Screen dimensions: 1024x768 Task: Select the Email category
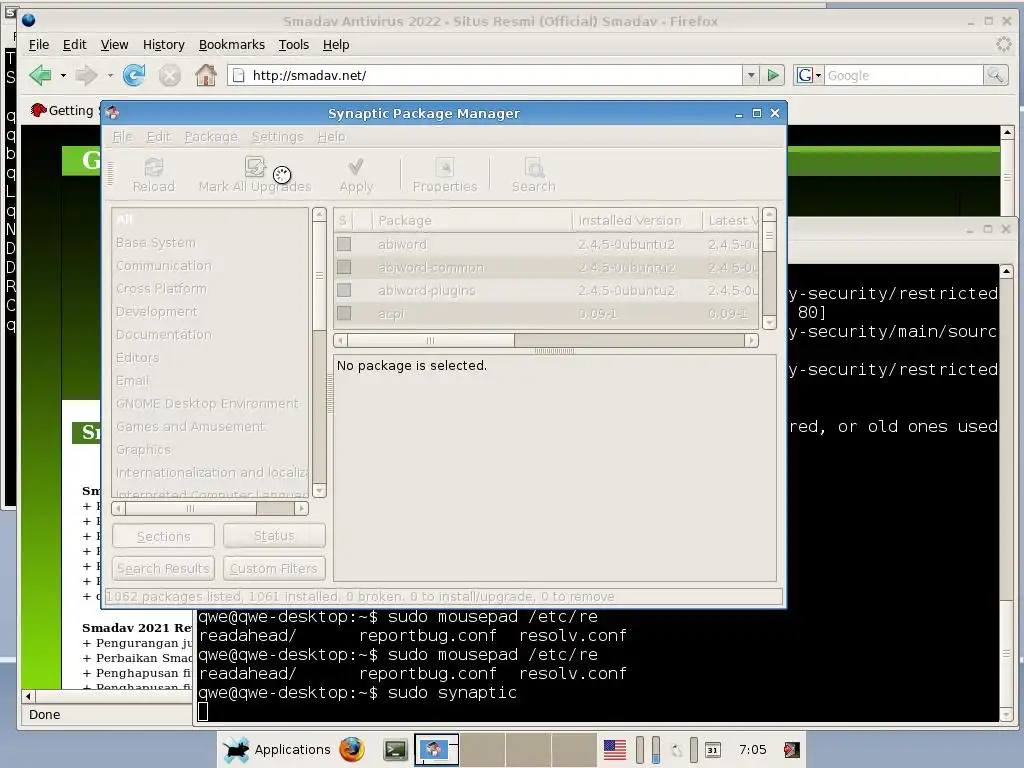pyautogui.click(x=133, y=380)
